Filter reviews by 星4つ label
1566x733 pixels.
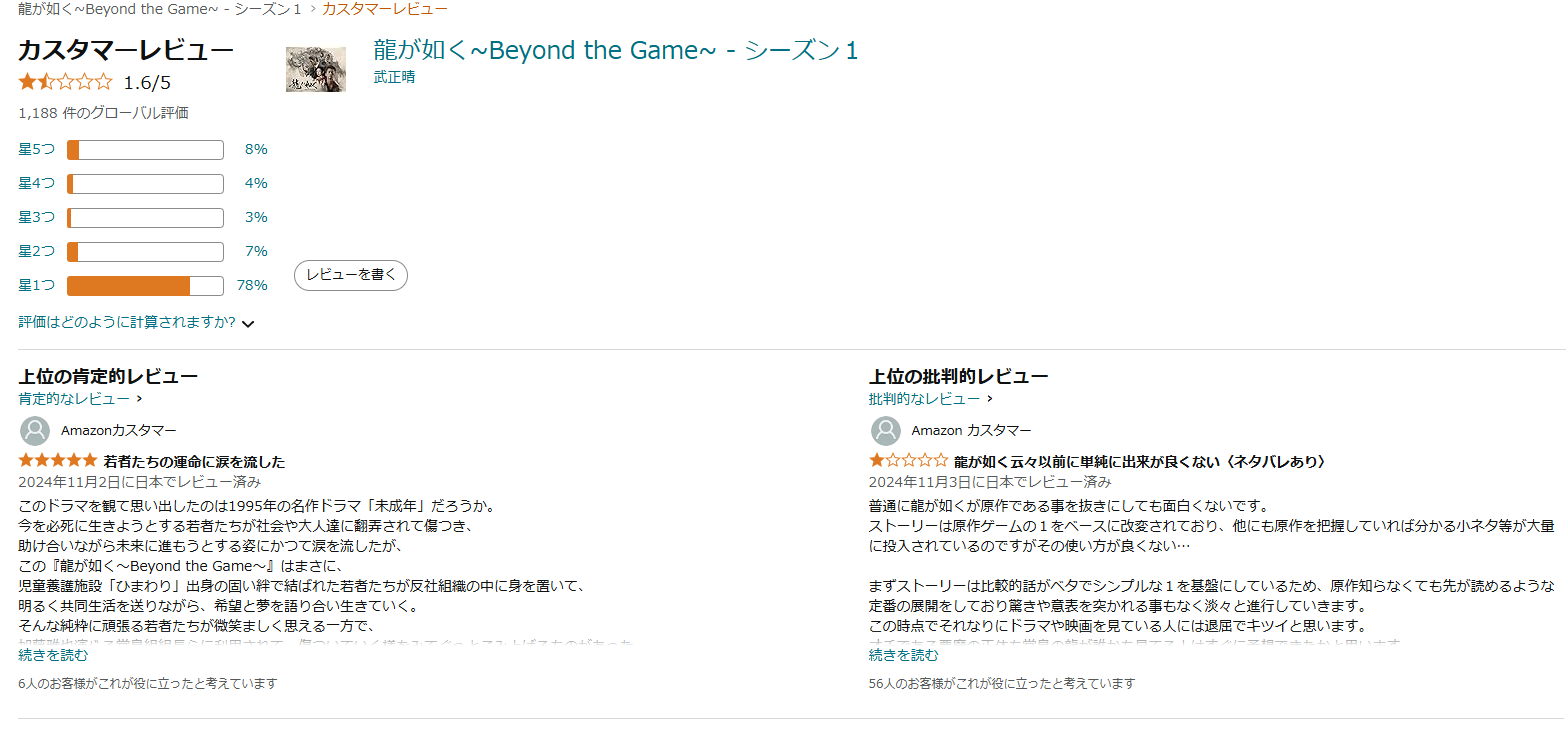click(37, 183)
